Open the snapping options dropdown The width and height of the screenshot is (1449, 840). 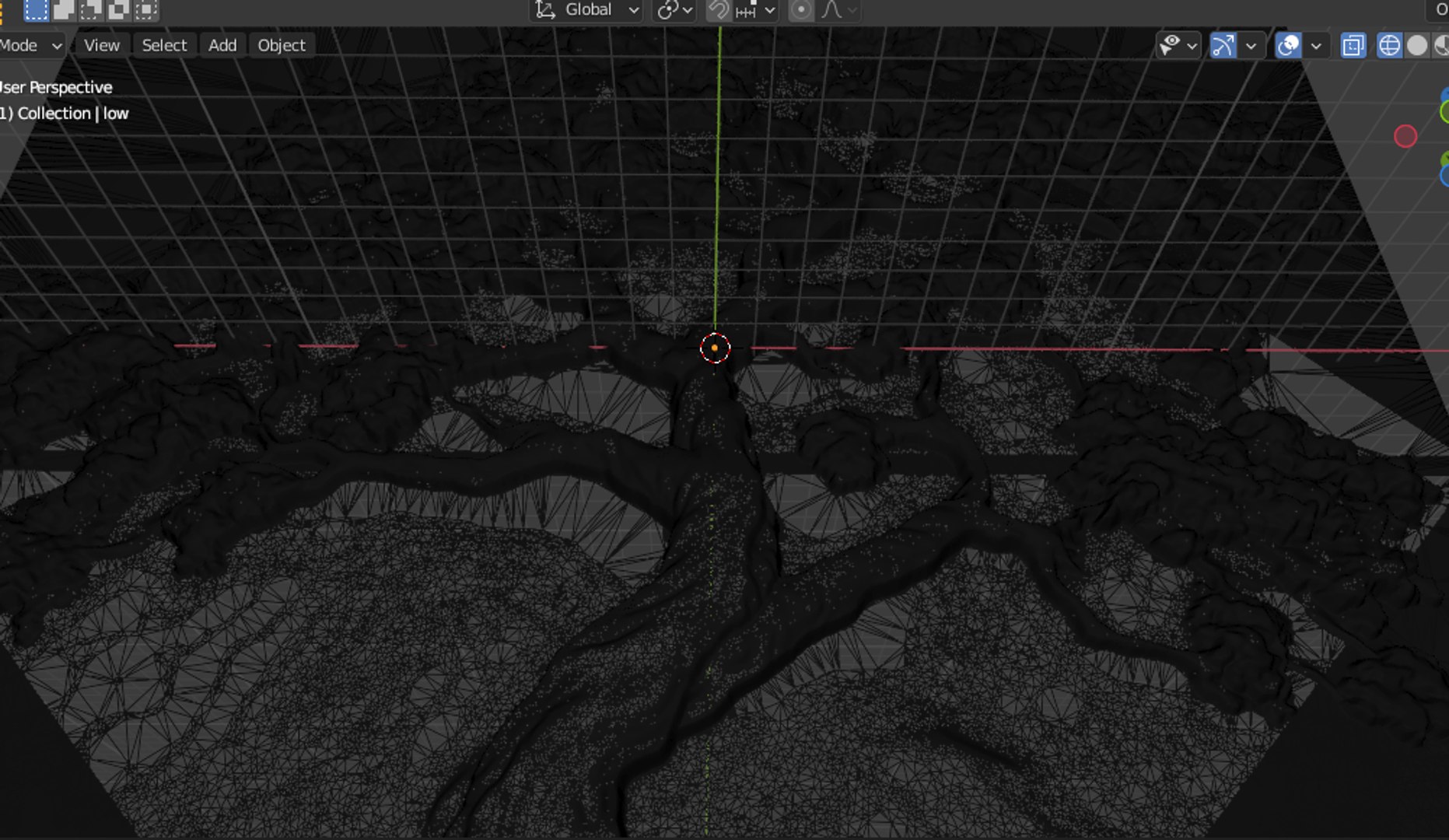(755, 10)
